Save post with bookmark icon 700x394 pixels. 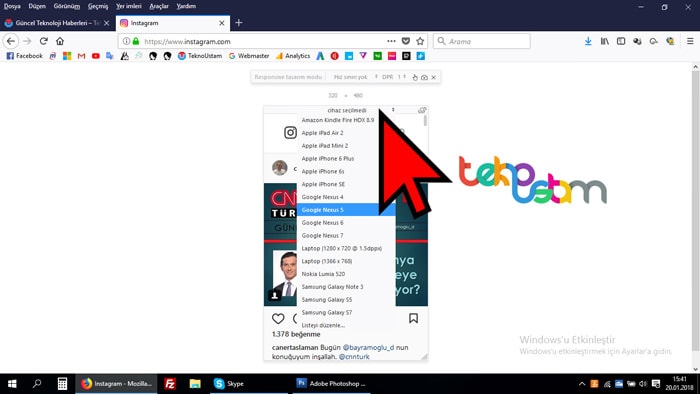tap(413, 318)
